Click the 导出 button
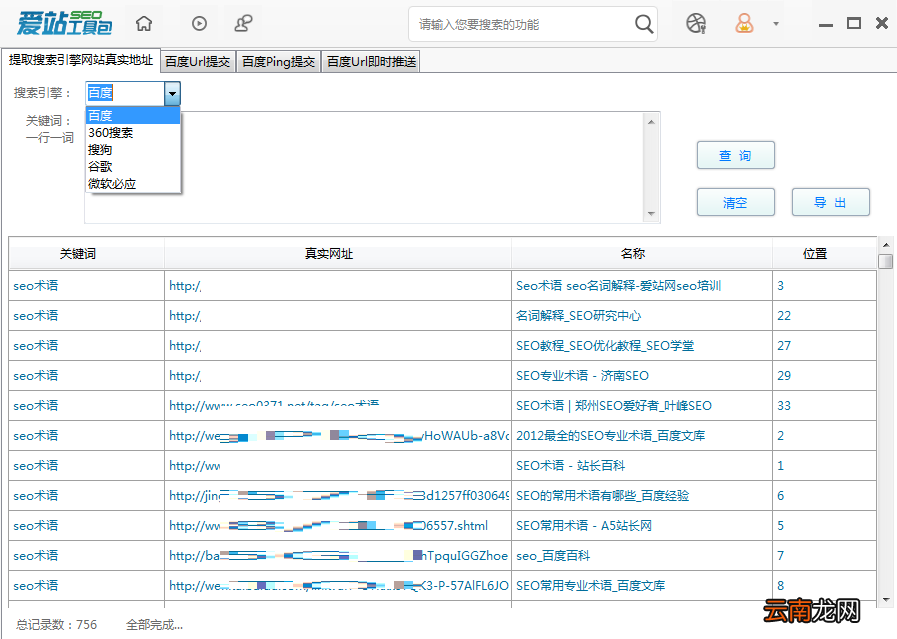This screenshot has height=639, width=897. 831,202
